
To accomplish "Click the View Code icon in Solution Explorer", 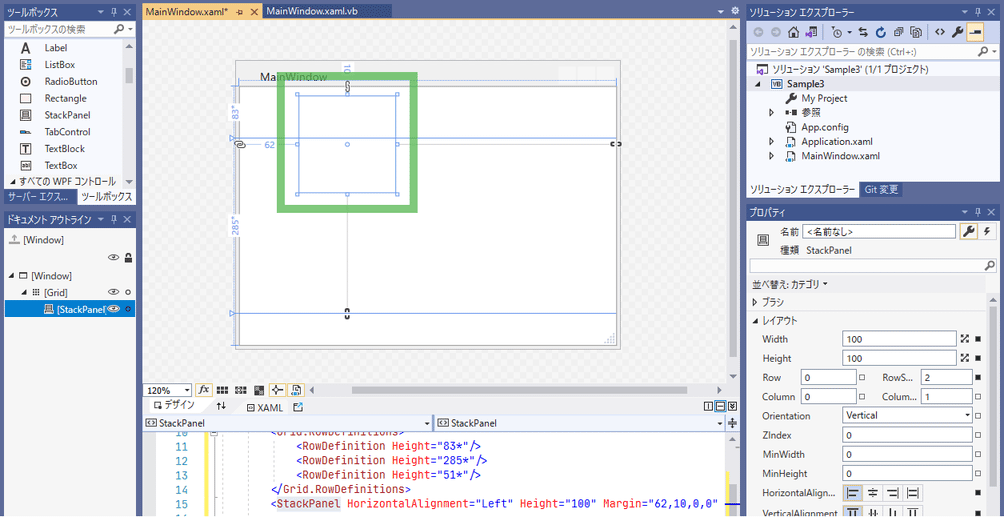I will pyautogui.click(x=939, y=32).
